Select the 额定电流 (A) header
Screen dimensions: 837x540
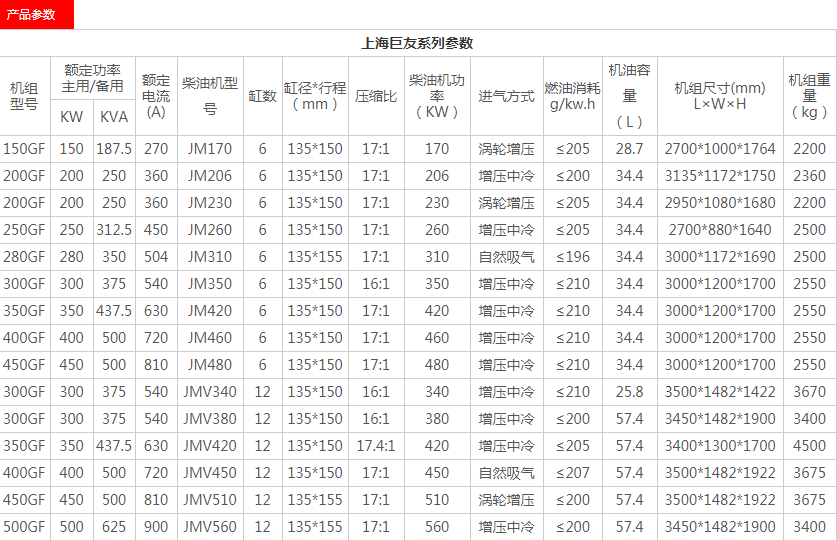tap(156, 96)
